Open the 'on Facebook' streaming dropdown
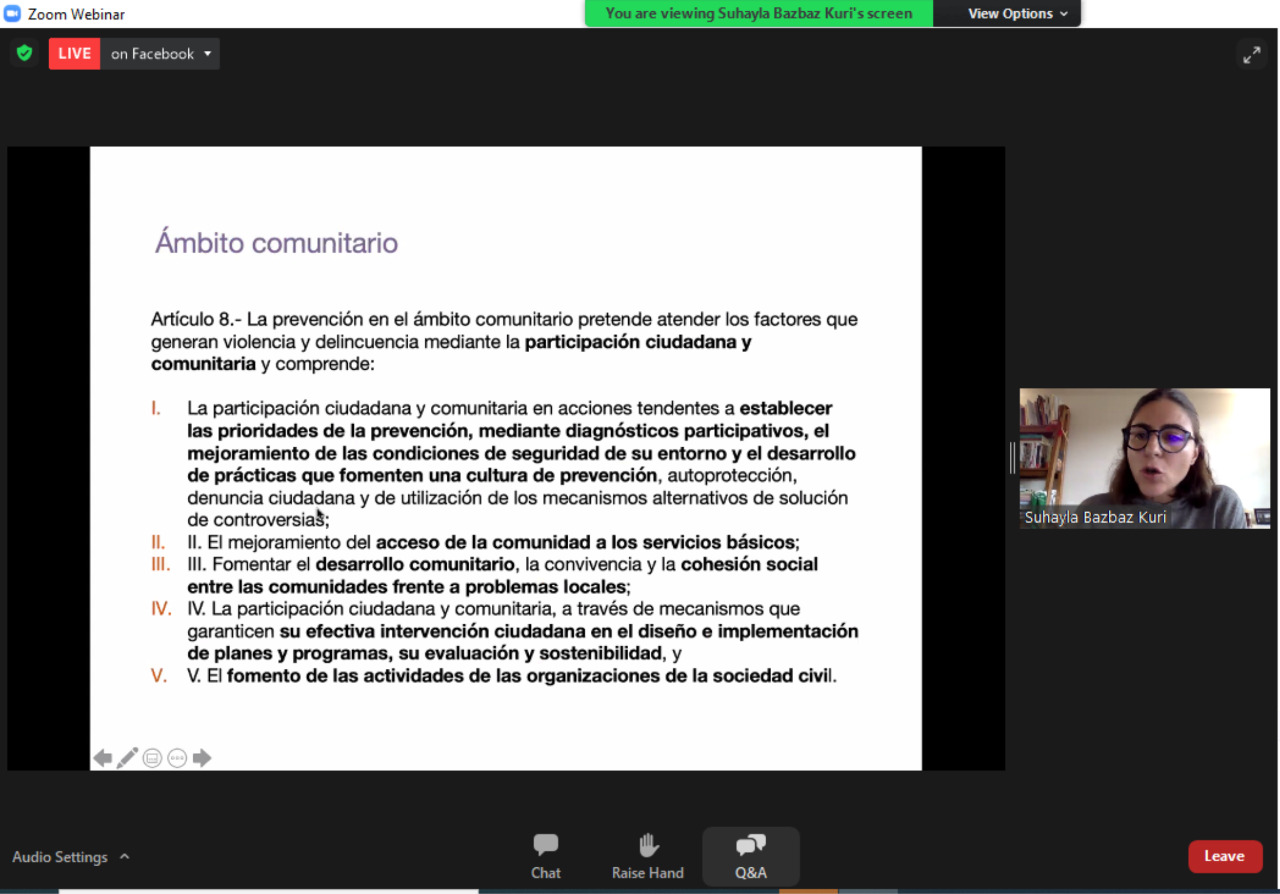Screen dimensions: 1280x894 [x=161, y=53]
